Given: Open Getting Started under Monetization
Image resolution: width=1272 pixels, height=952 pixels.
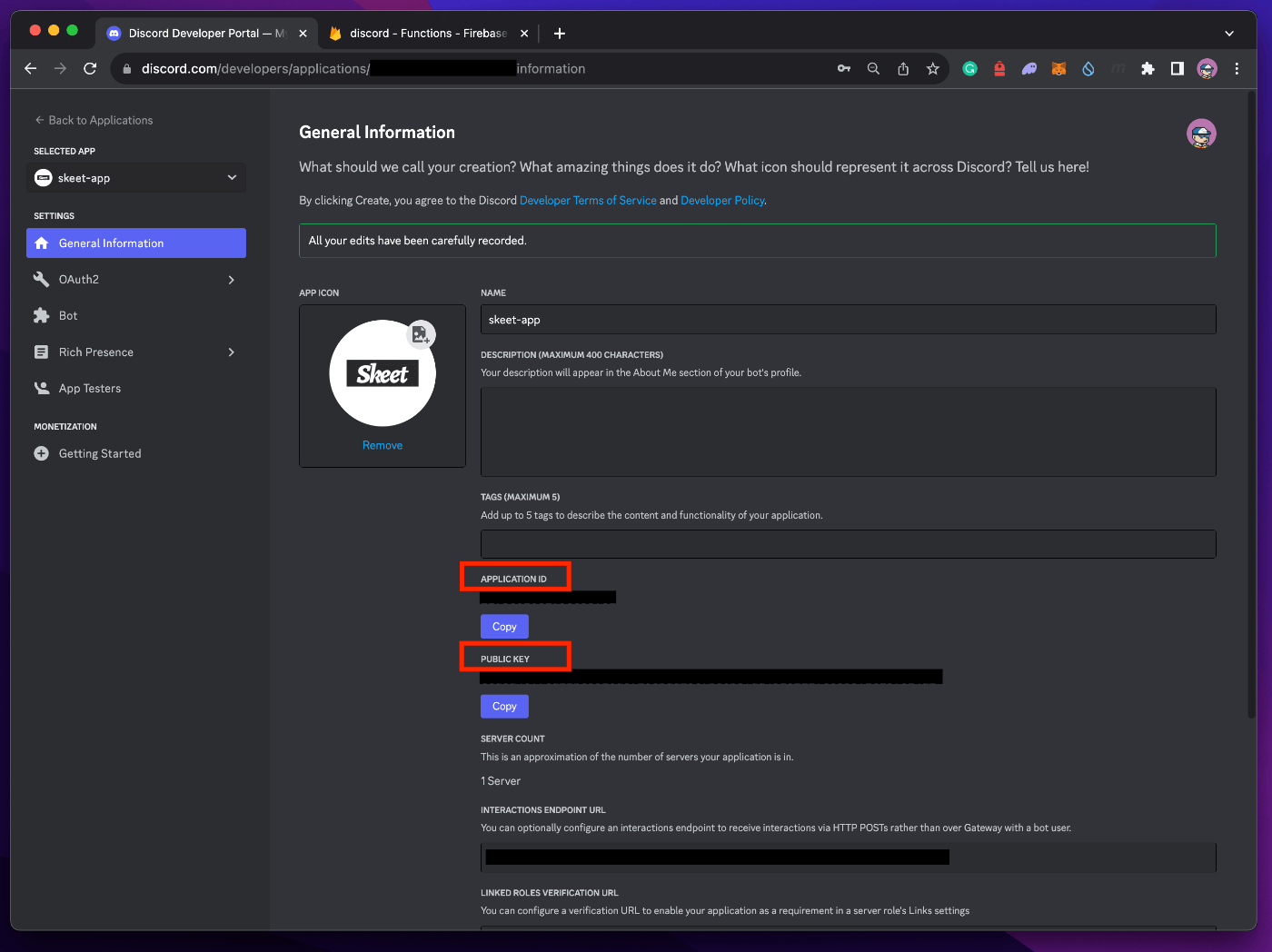Looking at the screenshot, I should click(x=136, y=453).
